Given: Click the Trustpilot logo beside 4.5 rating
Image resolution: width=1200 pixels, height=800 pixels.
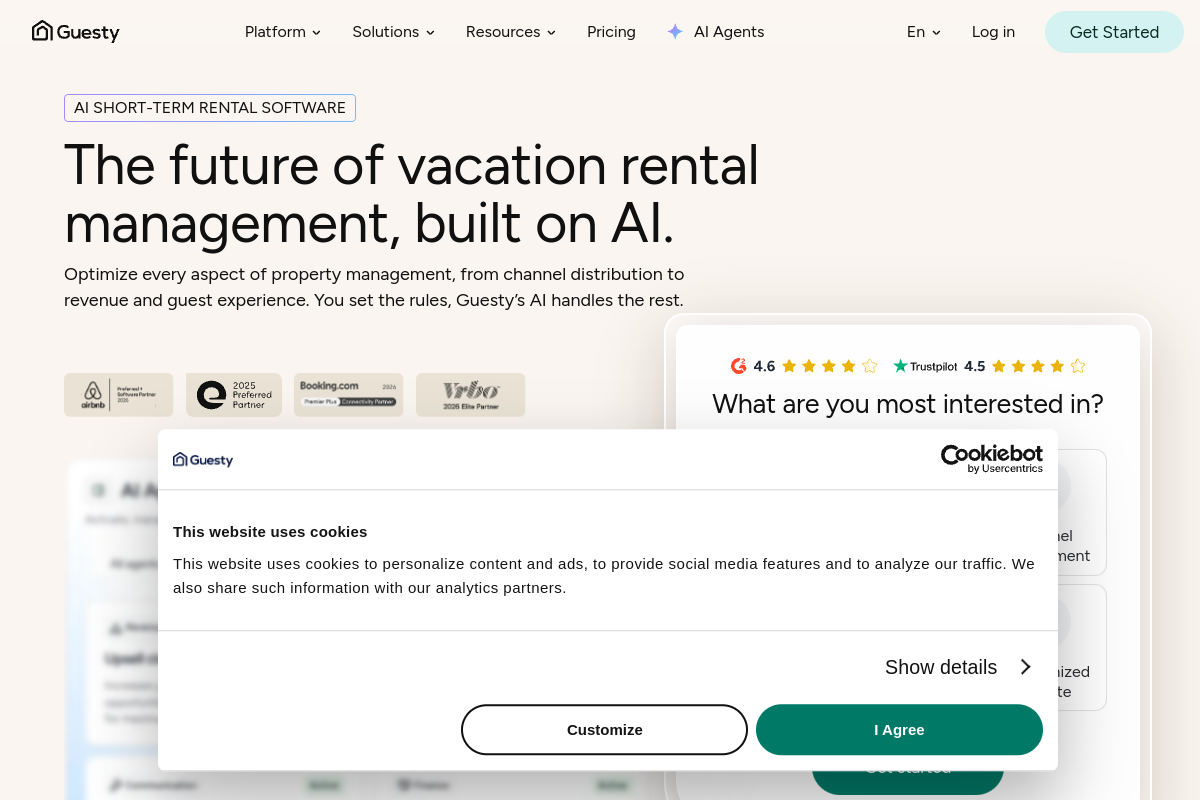Looking at the screenshot, I should pos(925,366).
